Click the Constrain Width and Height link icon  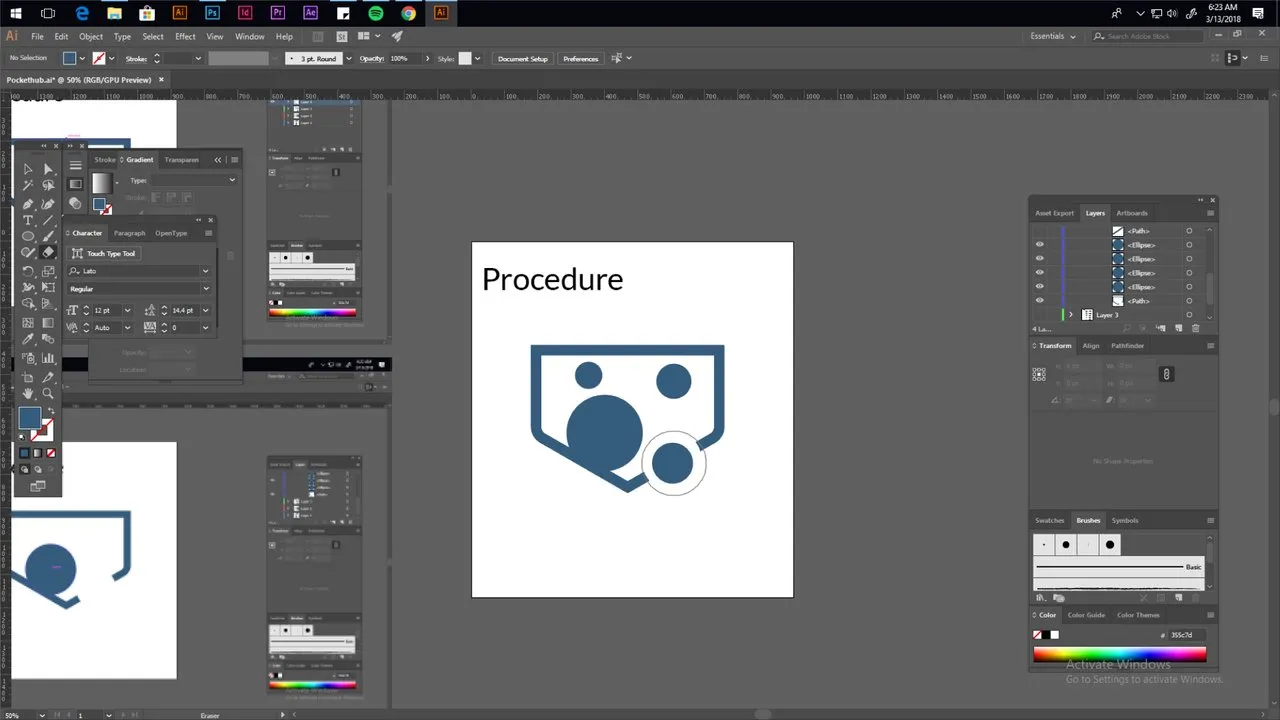point(1166,374)
